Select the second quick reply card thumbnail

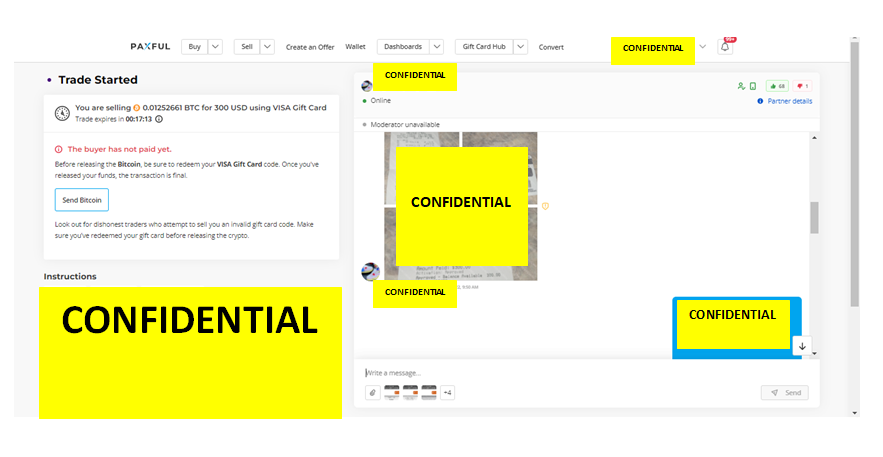pyautogui.click(x=410, y=392)
